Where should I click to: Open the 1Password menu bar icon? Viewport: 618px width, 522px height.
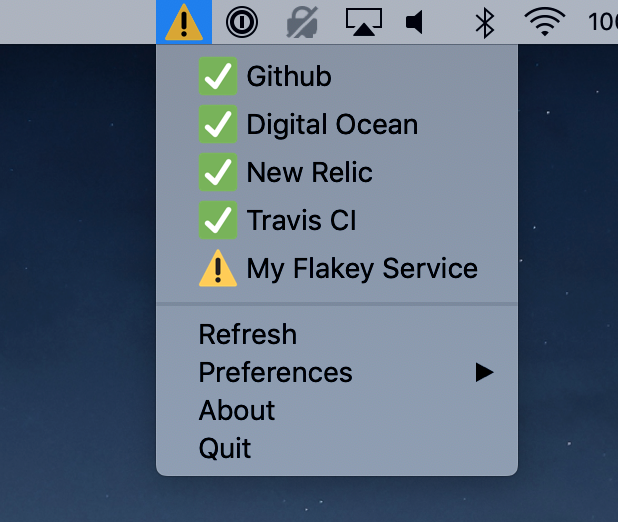click(242, 22)
